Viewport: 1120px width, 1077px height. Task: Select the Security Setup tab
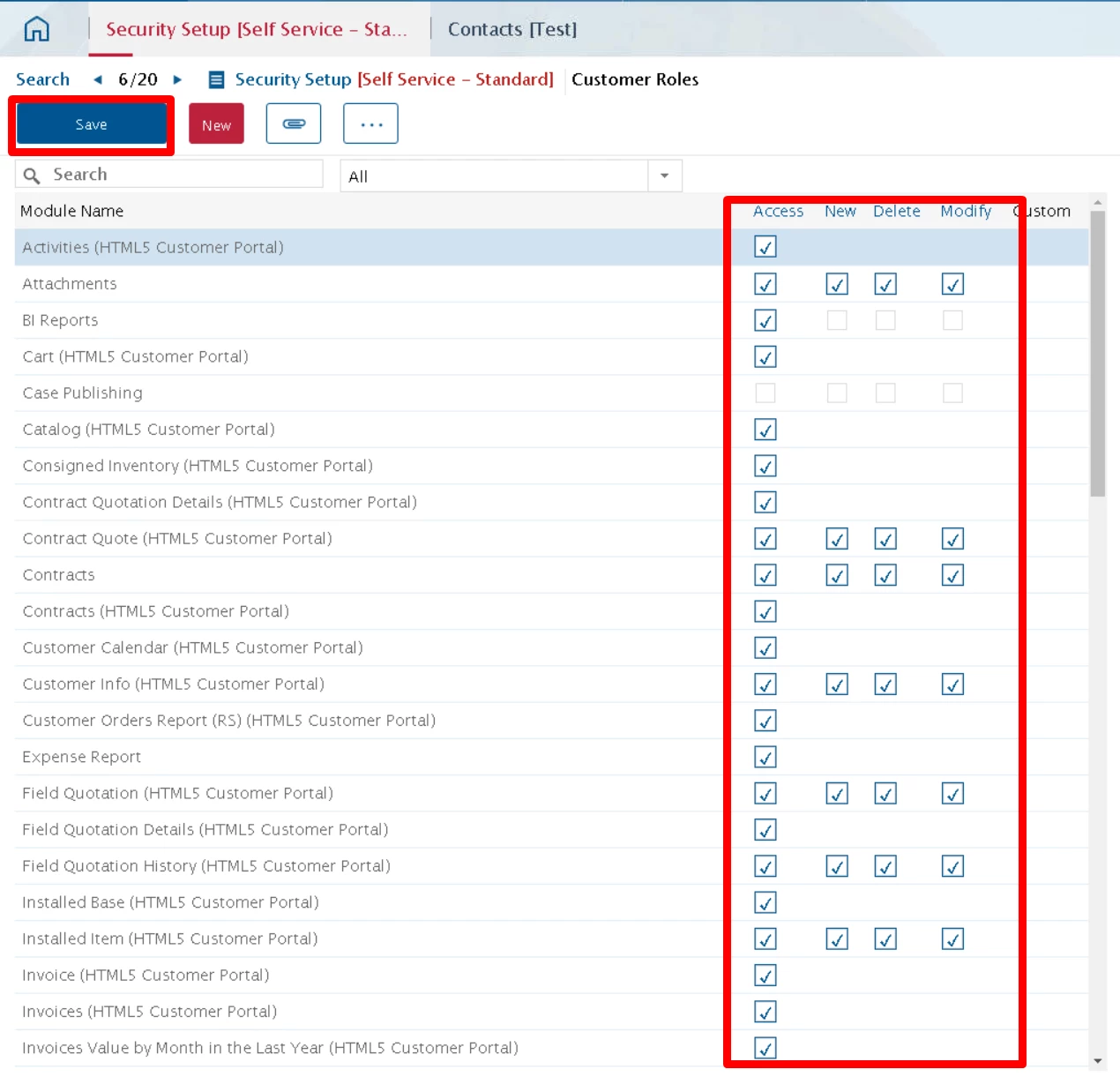click(256, 29)
